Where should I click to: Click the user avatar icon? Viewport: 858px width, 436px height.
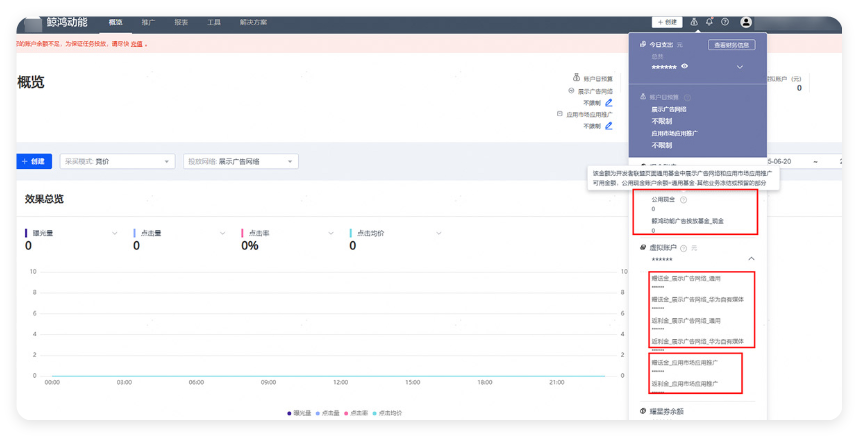coord(746,22)
